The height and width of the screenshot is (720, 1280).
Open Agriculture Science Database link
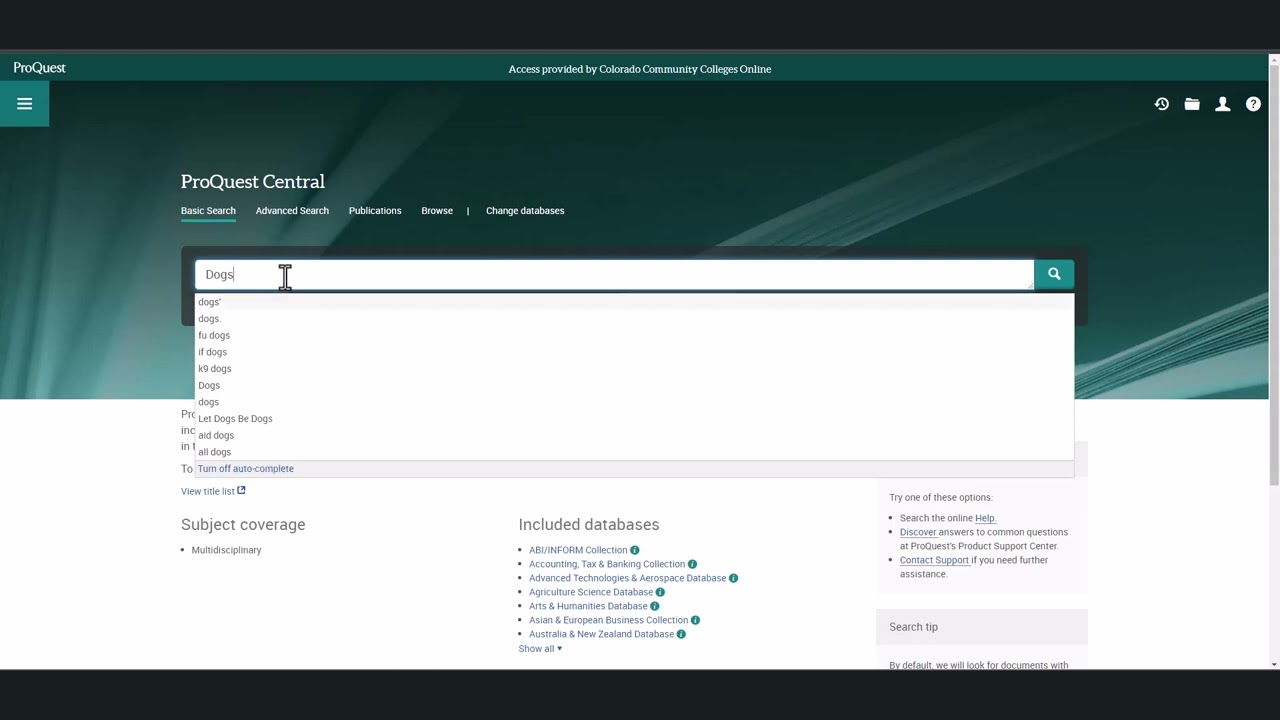(591, 592)
